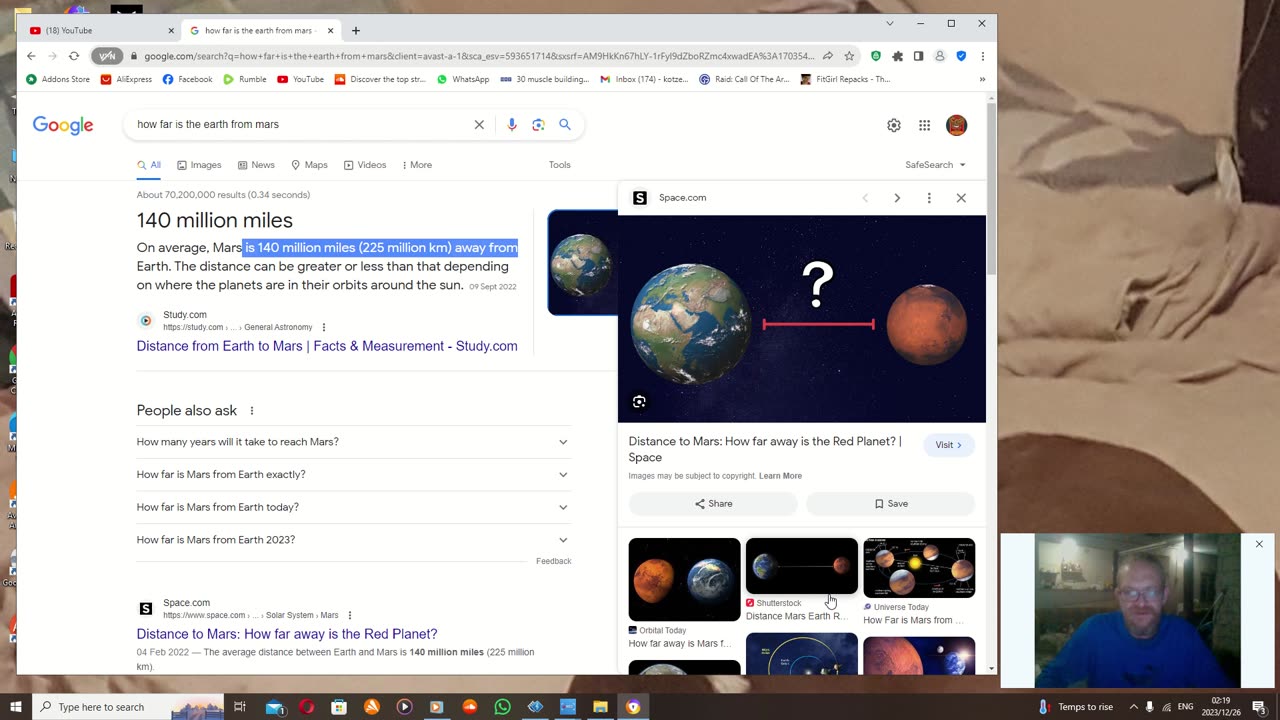Click the blue search magnifier button
Screen dimensions: 1280x720
pos(565,124)
